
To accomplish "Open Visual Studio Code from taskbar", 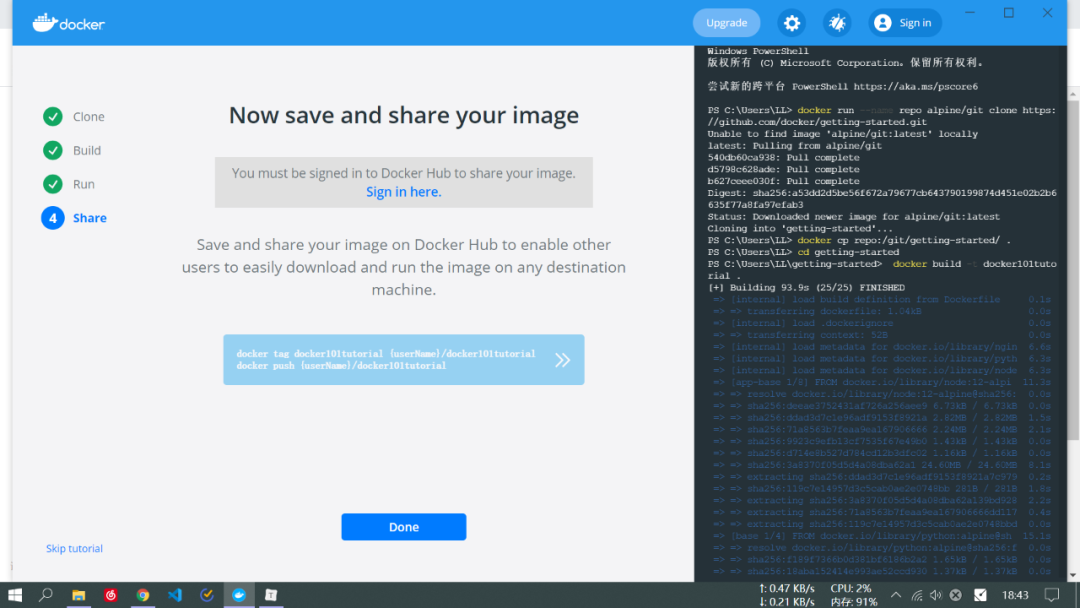I will (x=174, y=595).
